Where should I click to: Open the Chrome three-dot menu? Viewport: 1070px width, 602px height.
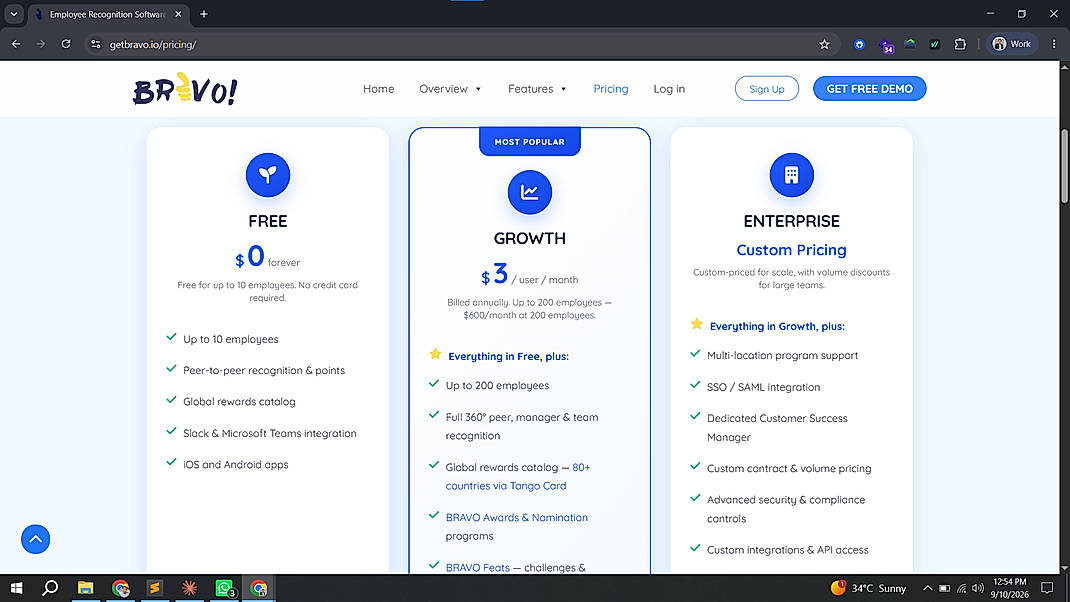coord(1054,44)
